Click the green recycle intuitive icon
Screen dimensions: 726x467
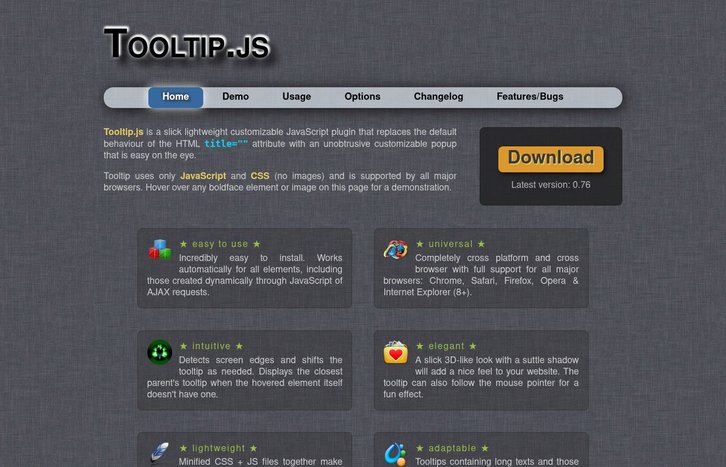tap(159, 352)
